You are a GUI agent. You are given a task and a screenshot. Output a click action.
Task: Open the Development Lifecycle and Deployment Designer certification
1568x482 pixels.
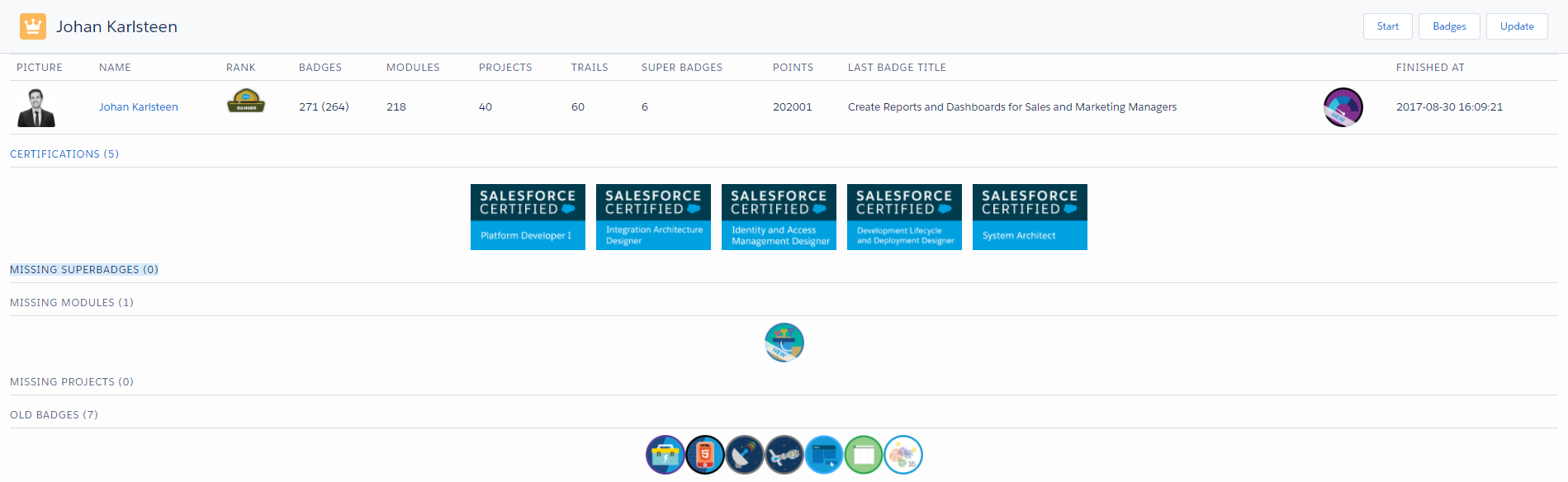(904, 217)
